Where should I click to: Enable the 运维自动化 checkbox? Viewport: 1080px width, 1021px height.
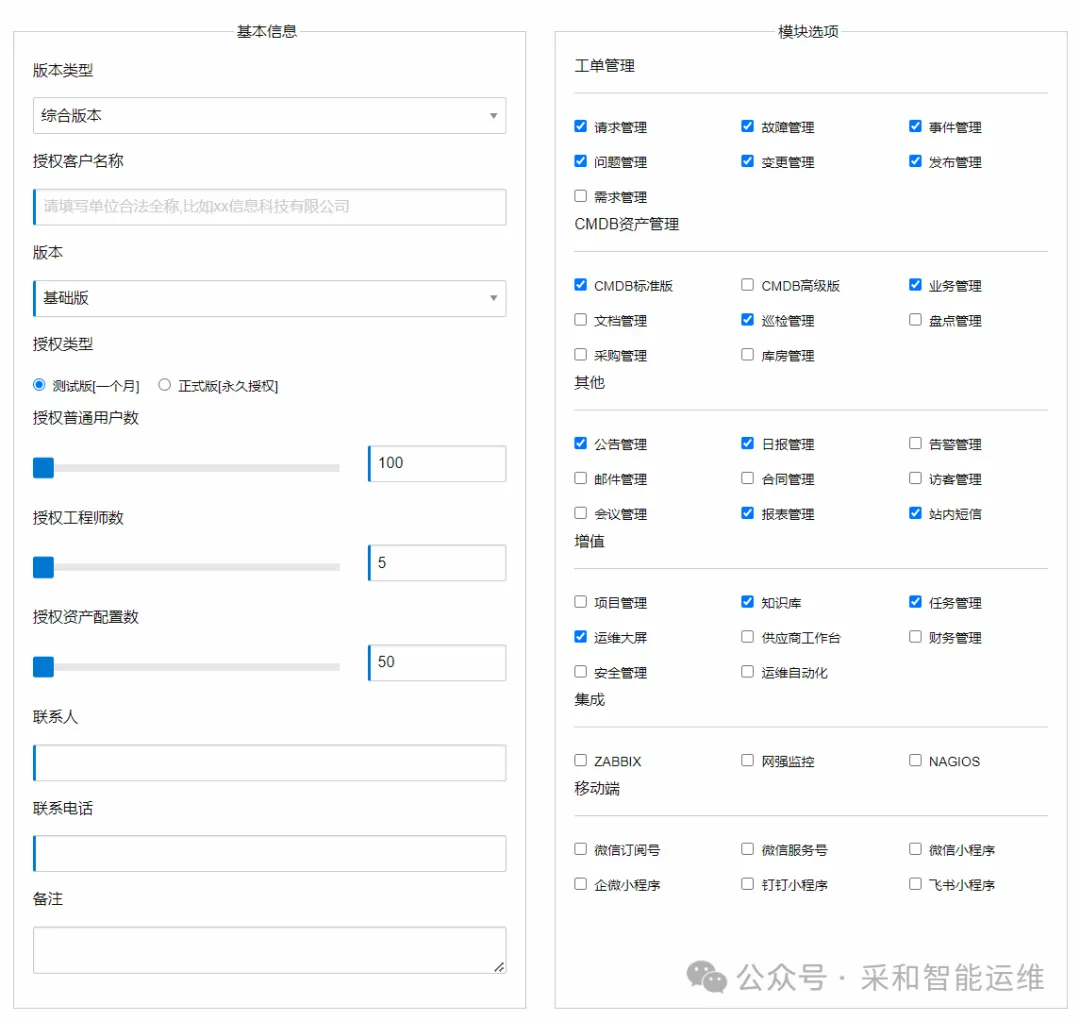(747, 672)
